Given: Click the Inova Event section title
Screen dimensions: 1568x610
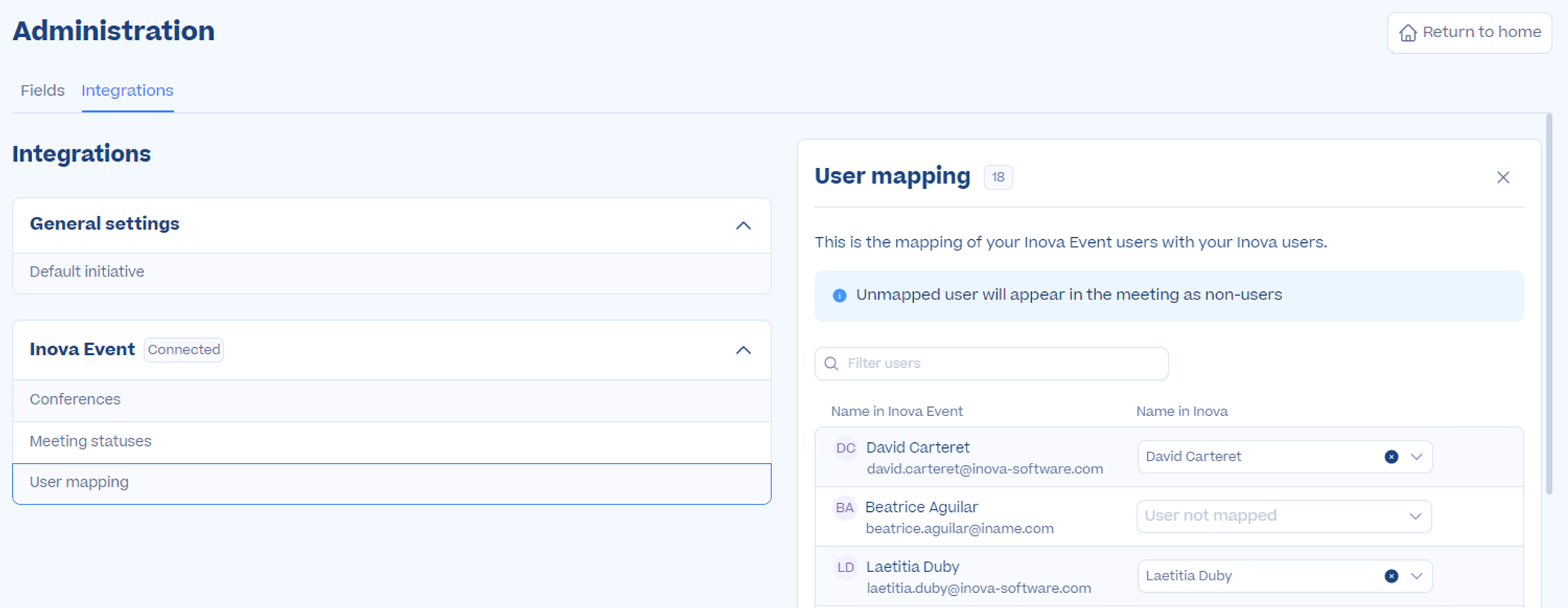Looking at the screenshot, I should tap(82, 350).
